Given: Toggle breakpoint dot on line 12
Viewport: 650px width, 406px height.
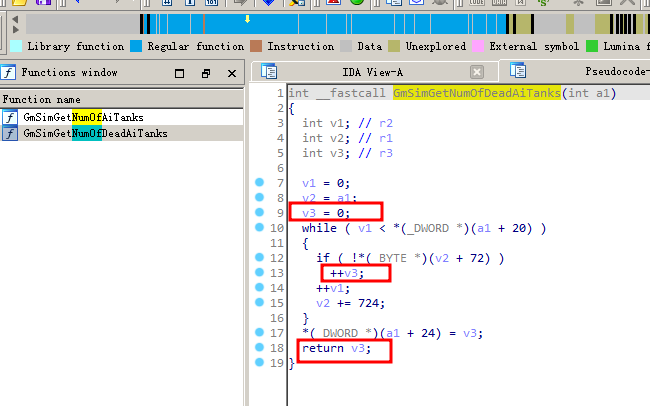Looking at the screenshot, I should click(x=260, y=257).
